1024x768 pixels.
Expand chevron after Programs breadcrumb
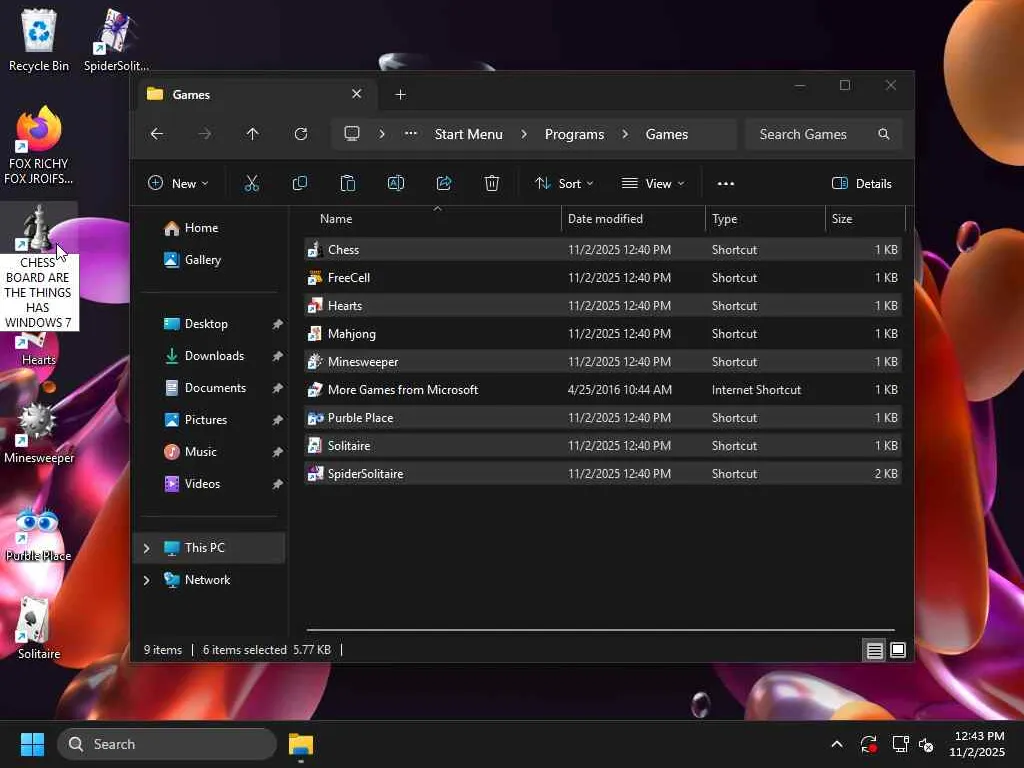click(x=625, y=134)
